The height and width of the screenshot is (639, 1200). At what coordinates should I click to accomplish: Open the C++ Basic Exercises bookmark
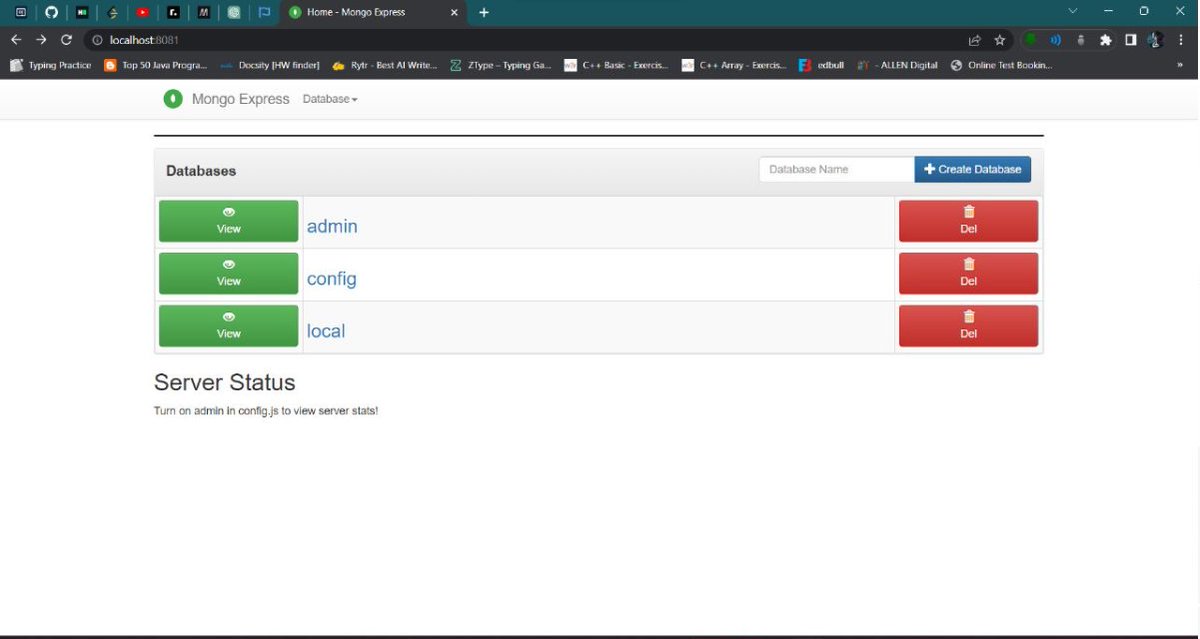click(616, 65)
